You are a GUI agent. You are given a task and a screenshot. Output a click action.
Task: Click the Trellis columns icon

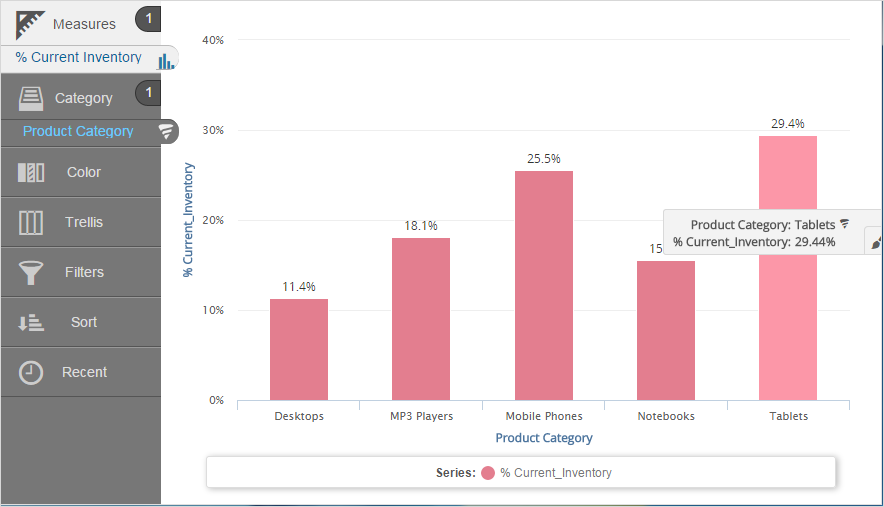point(31,222)
